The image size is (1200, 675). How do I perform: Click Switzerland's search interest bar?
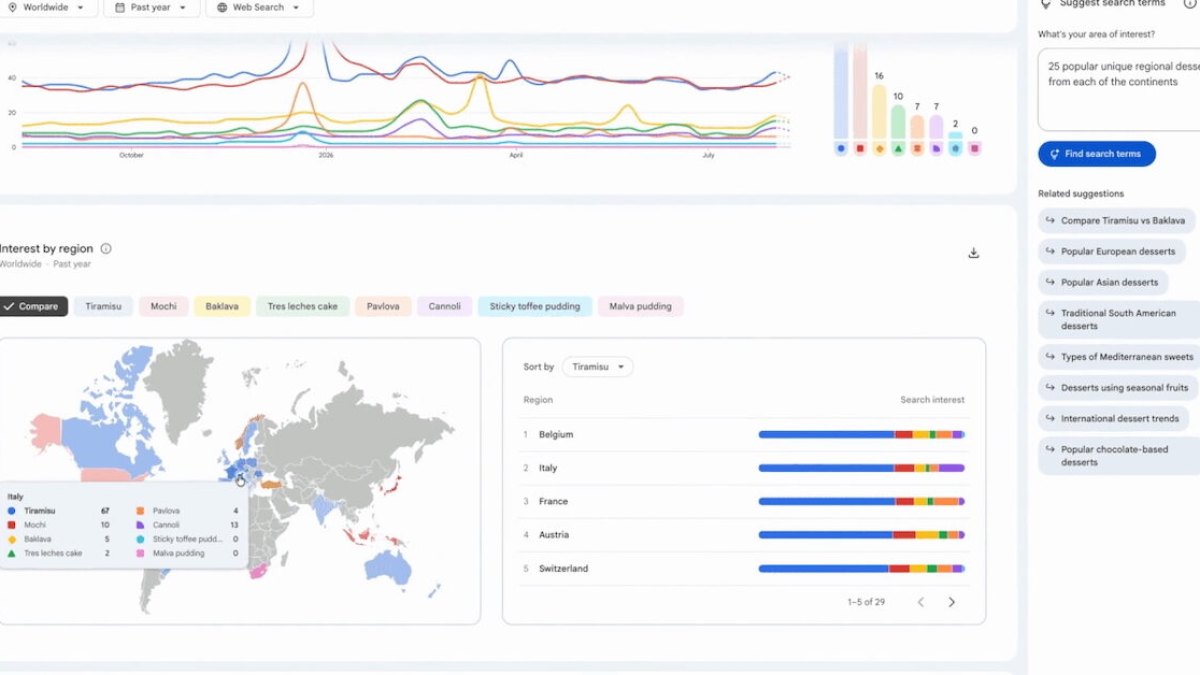(861, 569)
